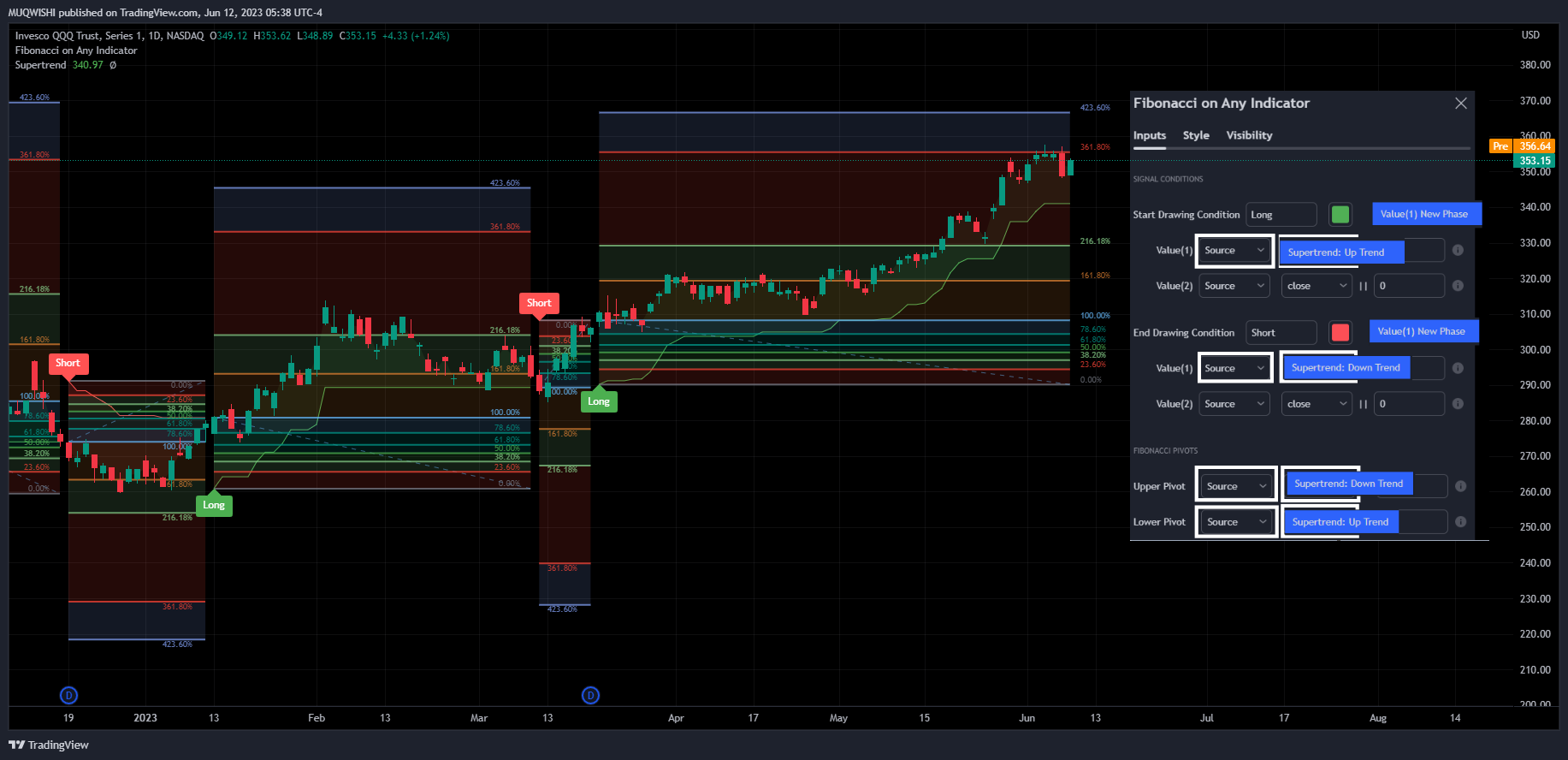
Task: Edit the 0 value field under End condition
Action: tap(1409, 404)
